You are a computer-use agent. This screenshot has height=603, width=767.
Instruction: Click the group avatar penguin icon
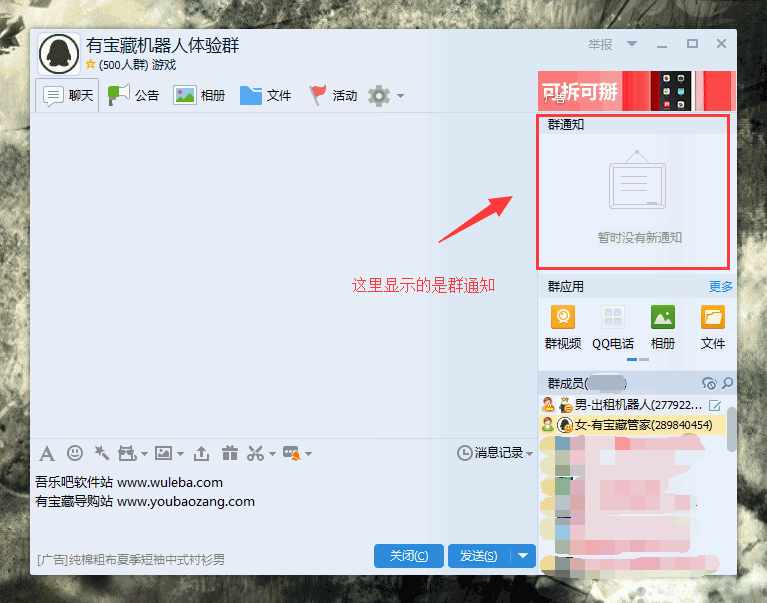click(59, 54)
